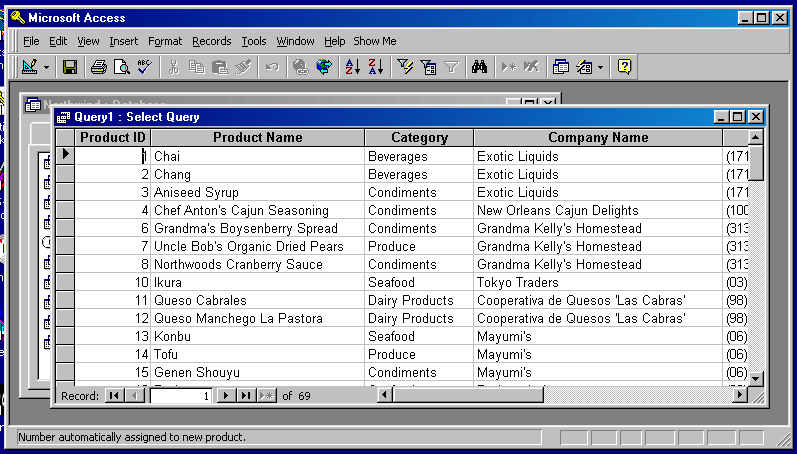This screenshot has width=797, height=454.
Task: Click the horizontal scrollbar left arrow
Action: (x=385, y=395)
